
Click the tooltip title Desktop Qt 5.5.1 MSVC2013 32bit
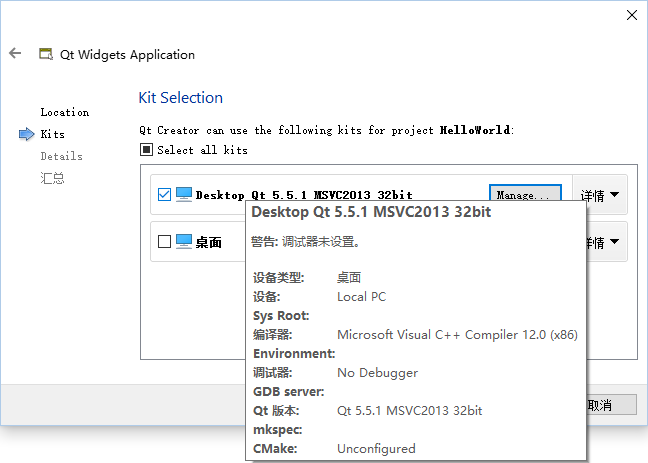coord(371,212)
